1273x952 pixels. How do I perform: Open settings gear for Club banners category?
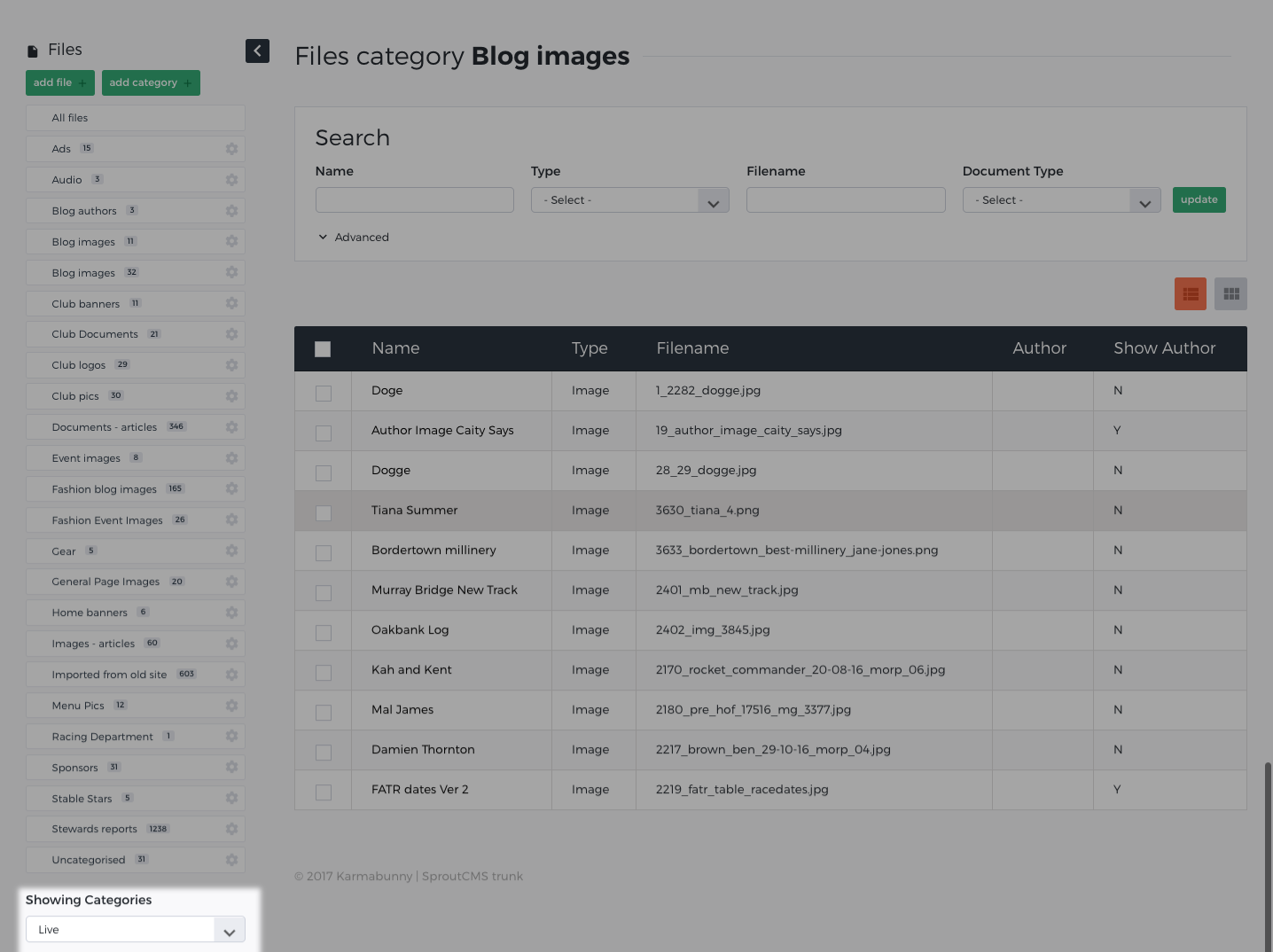(231, 303)
